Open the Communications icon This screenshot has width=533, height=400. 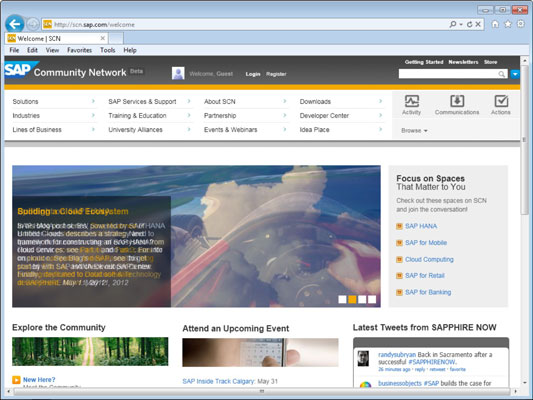(457, 101)
